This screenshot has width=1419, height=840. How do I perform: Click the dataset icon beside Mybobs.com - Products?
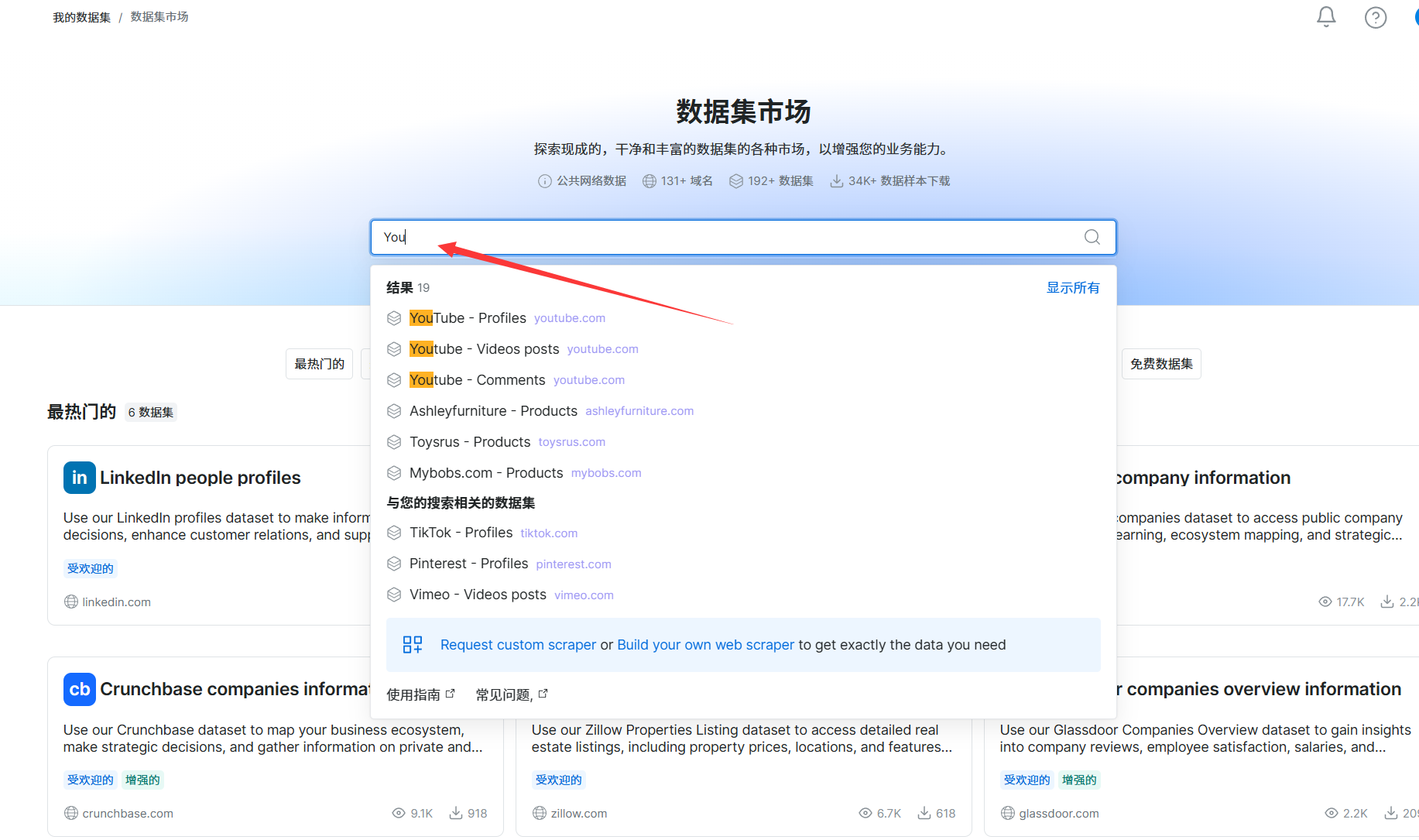[x=394, y=473]
